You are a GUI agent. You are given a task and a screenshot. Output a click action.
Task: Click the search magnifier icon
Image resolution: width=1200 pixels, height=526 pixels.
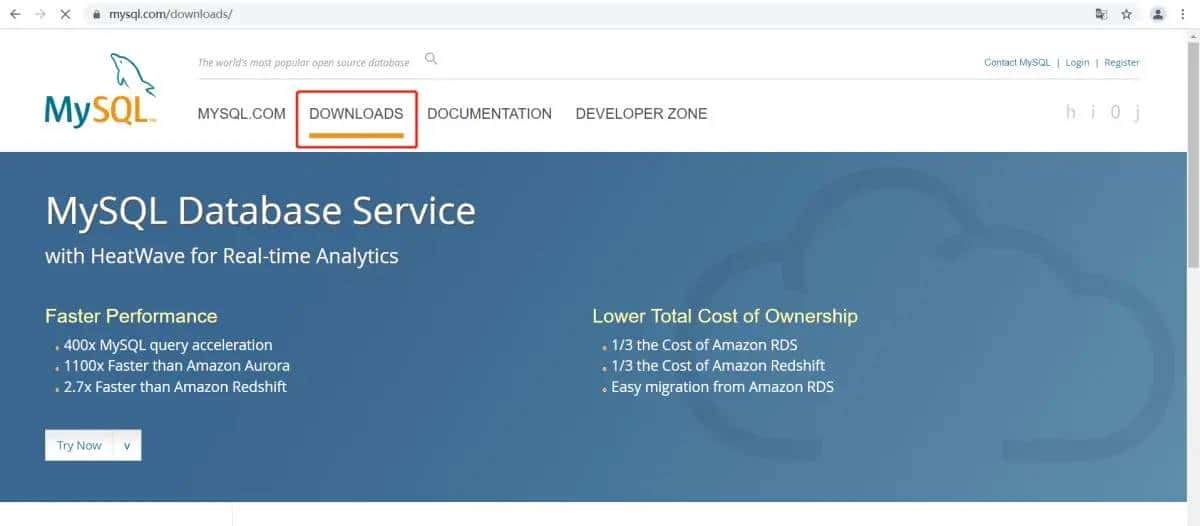coord(431,59)
